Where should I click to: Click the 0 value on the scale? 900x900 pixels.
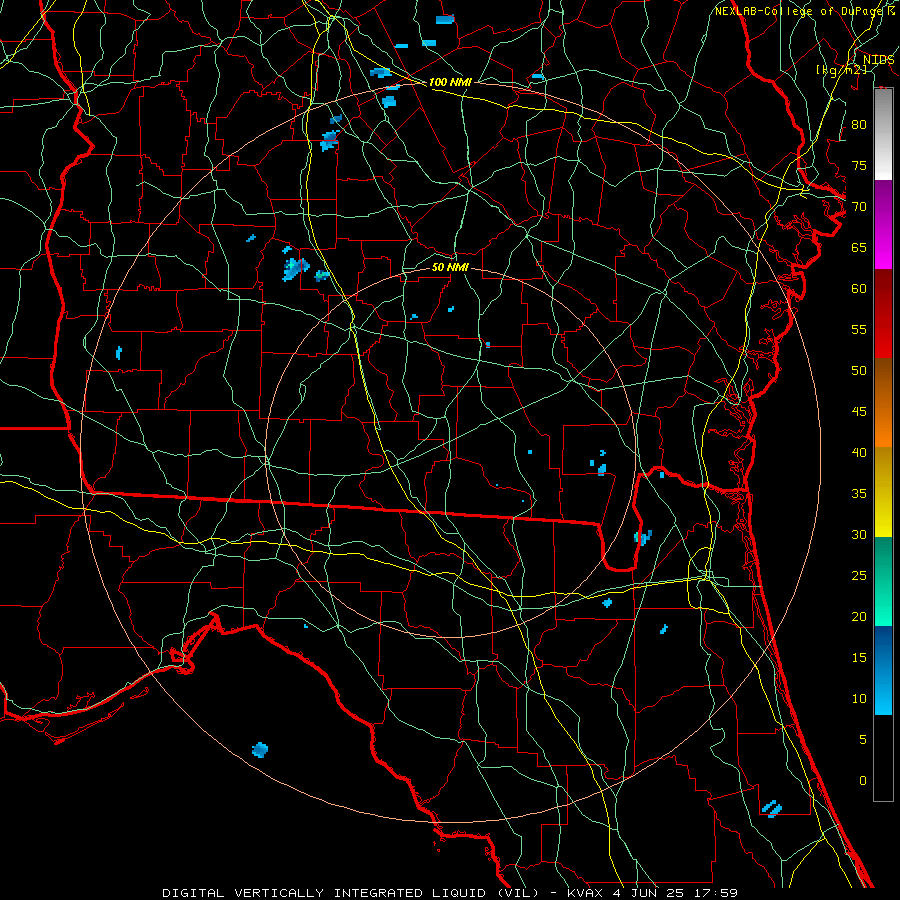point(863,781)
